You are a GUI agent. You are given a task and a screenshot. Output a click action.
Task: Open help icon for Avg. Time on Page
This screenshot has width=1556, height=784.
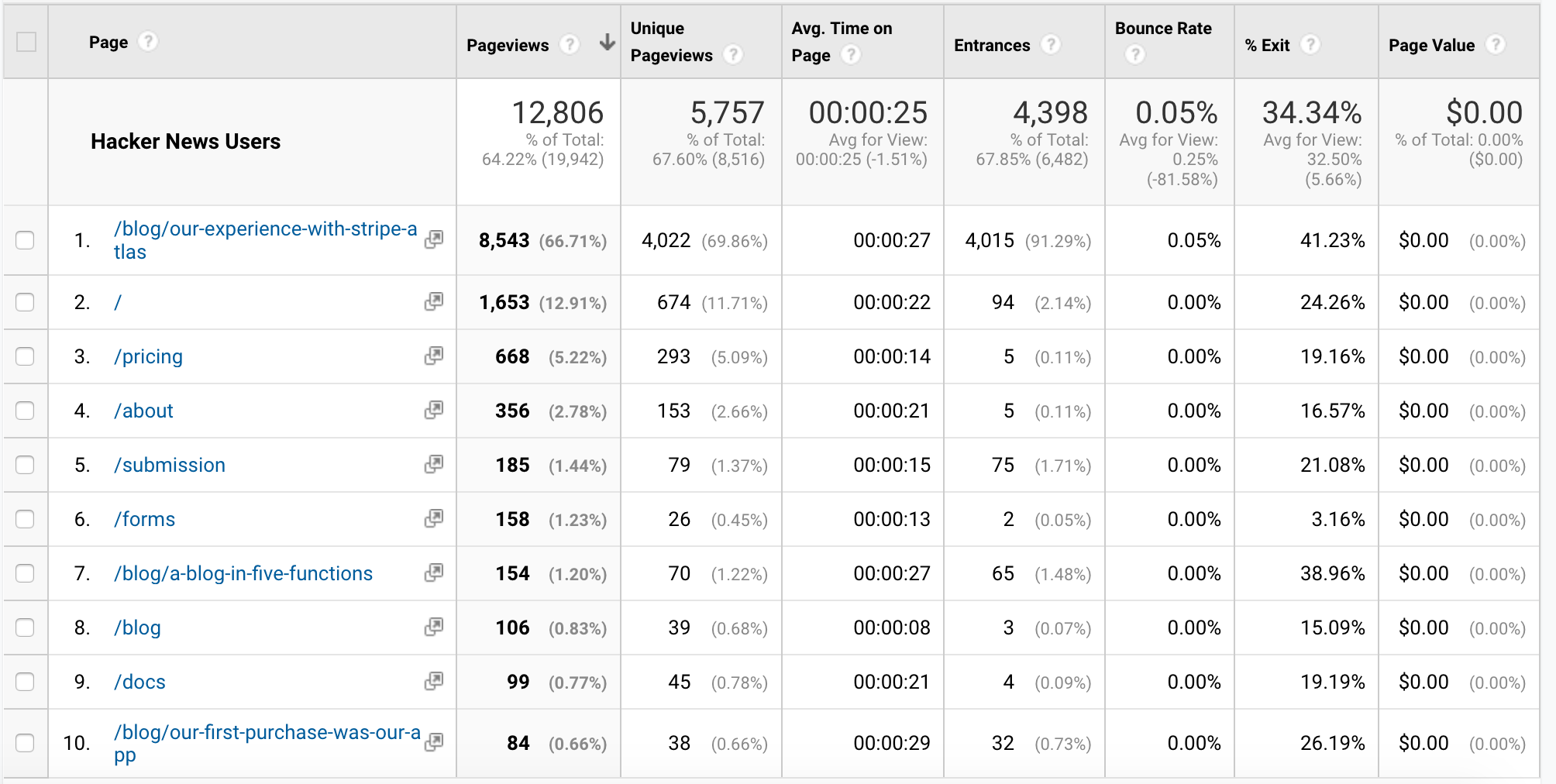click(x=851, y=55)
